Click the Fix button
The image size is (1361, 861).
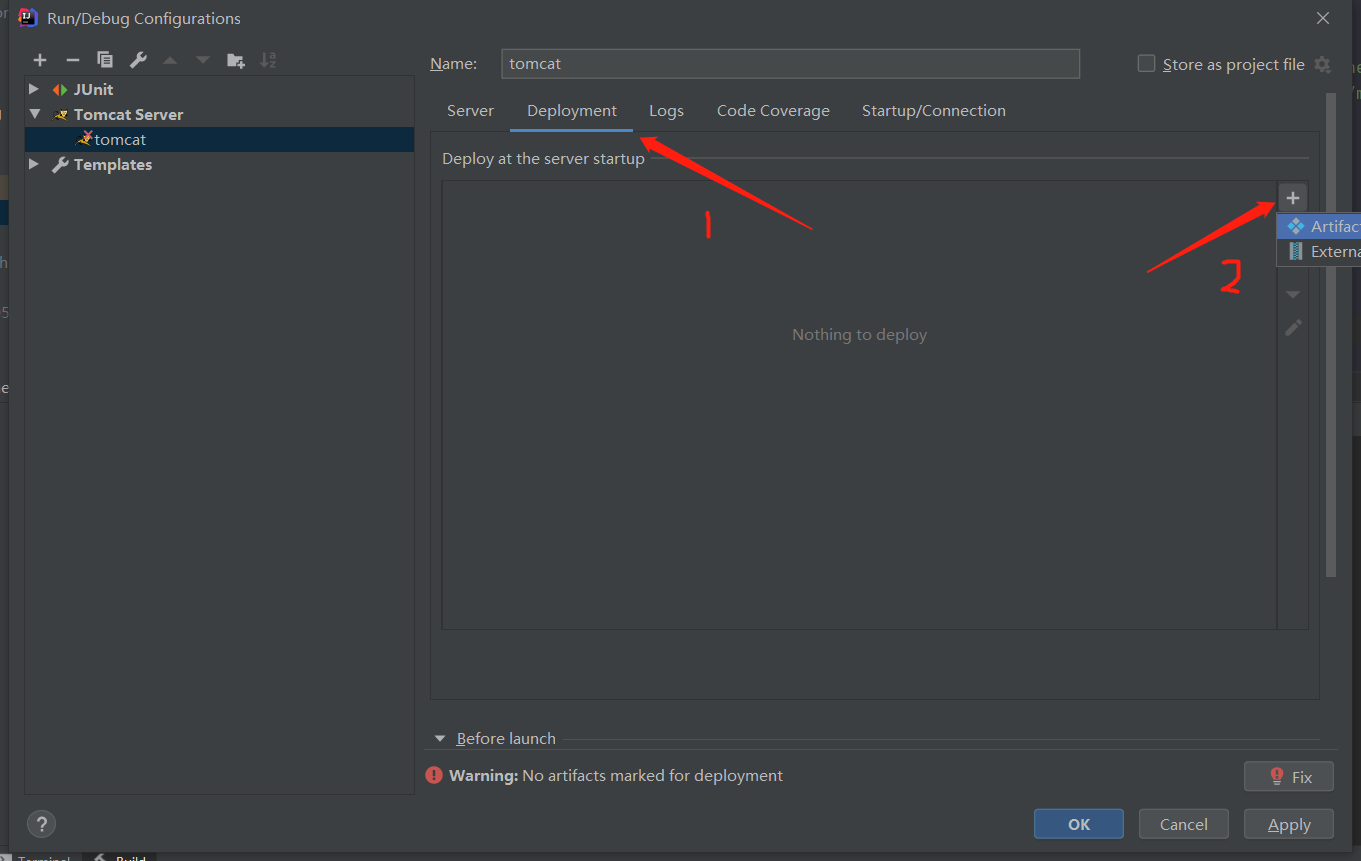click(x=1289, y=776)
